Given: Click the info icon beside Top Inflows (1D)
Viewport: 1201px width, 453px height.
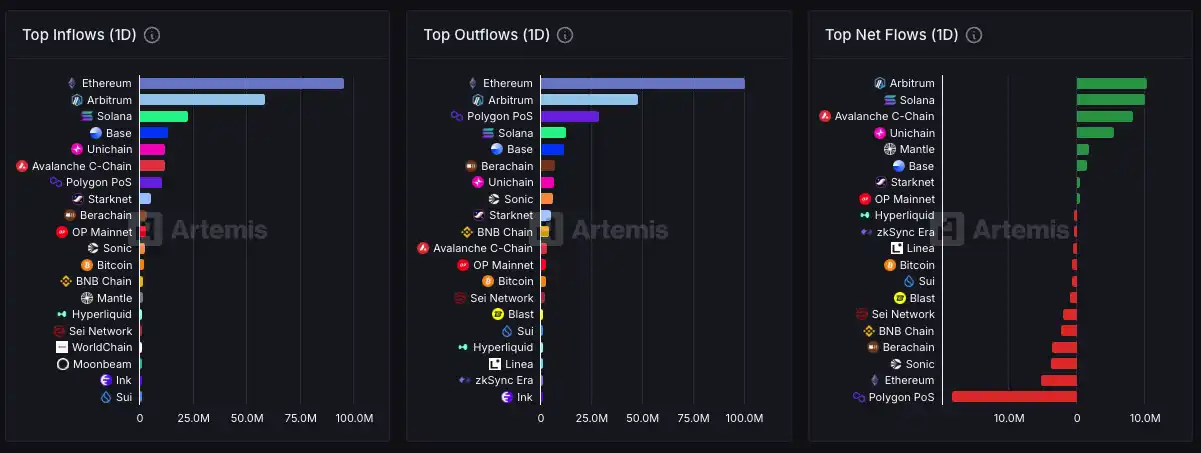Looking at the screenshot, I should [x=152, y=35].
